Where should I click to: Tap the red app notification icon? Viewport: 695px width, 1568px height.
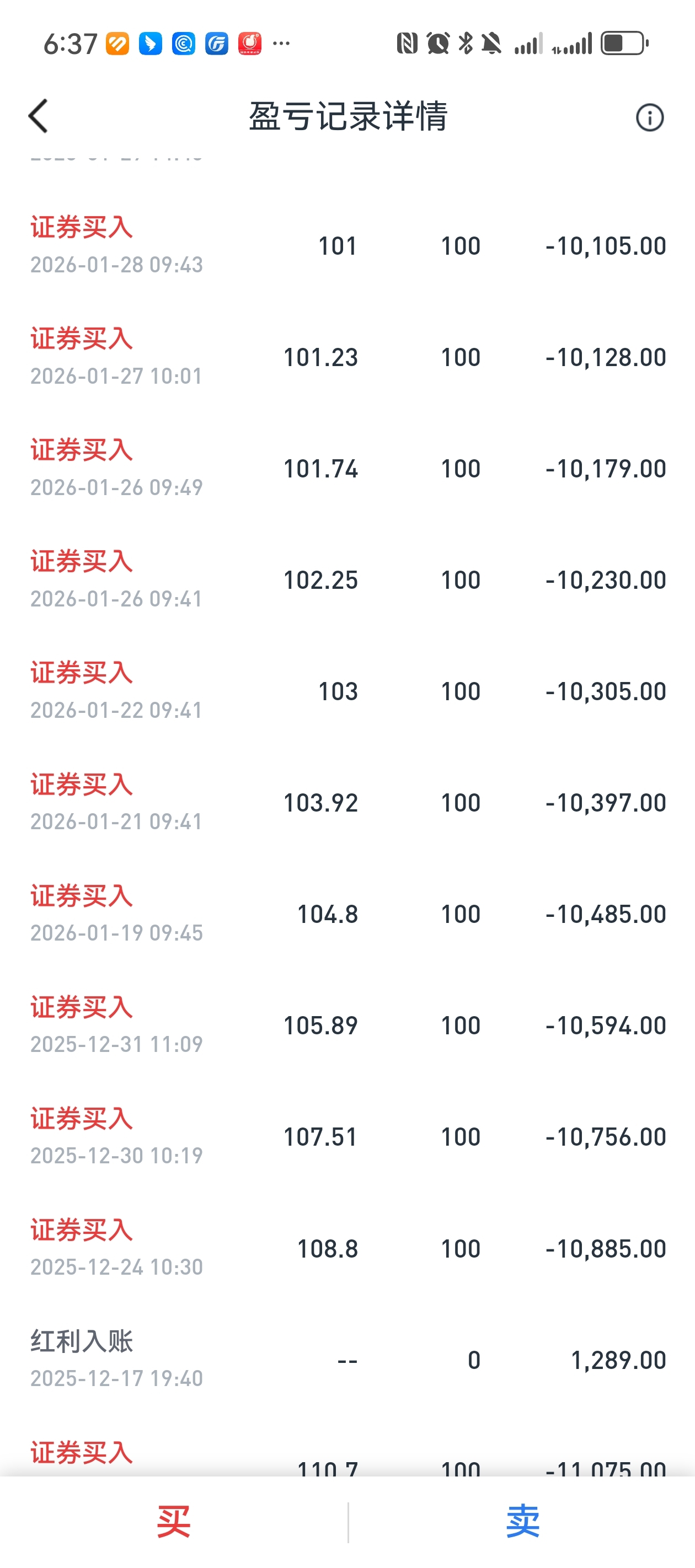pyautogui.click(x=250, y=44)
